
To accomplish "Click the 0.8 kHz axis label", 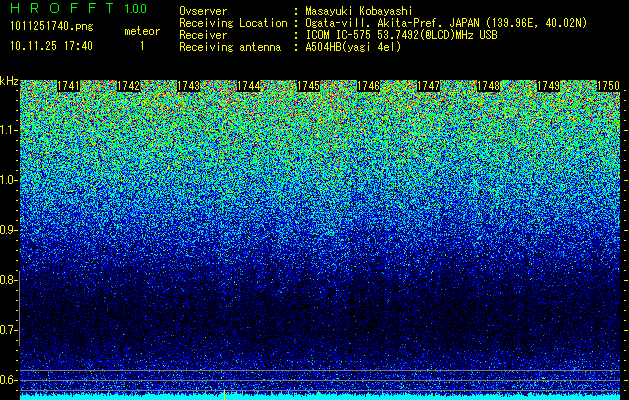I will (8, 280).
